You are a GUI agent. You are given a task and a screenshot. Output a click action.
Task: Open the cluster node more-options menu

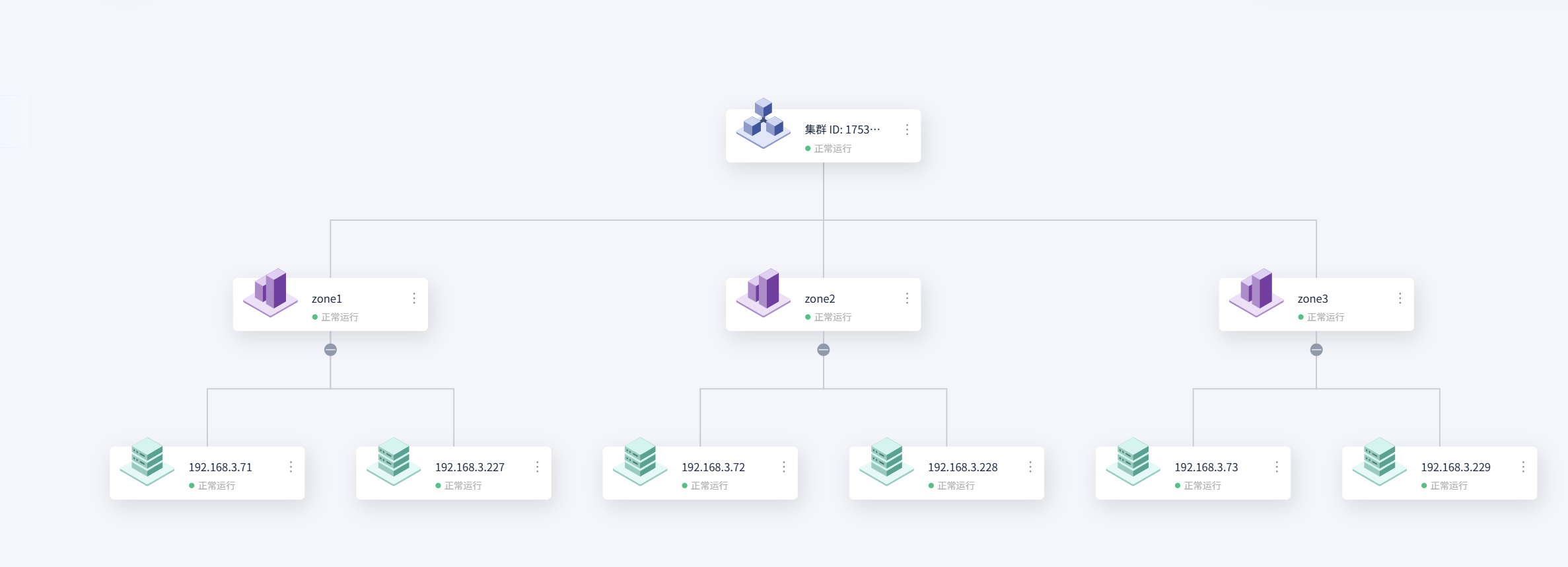pos(907,130)
